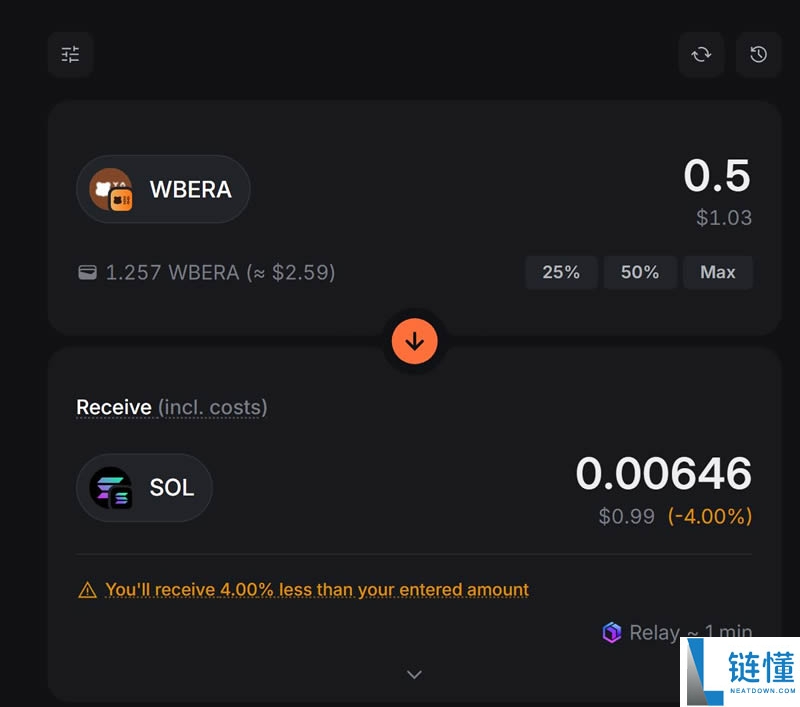Click the Receive (incl. costs) label

(x=172, y=407)
